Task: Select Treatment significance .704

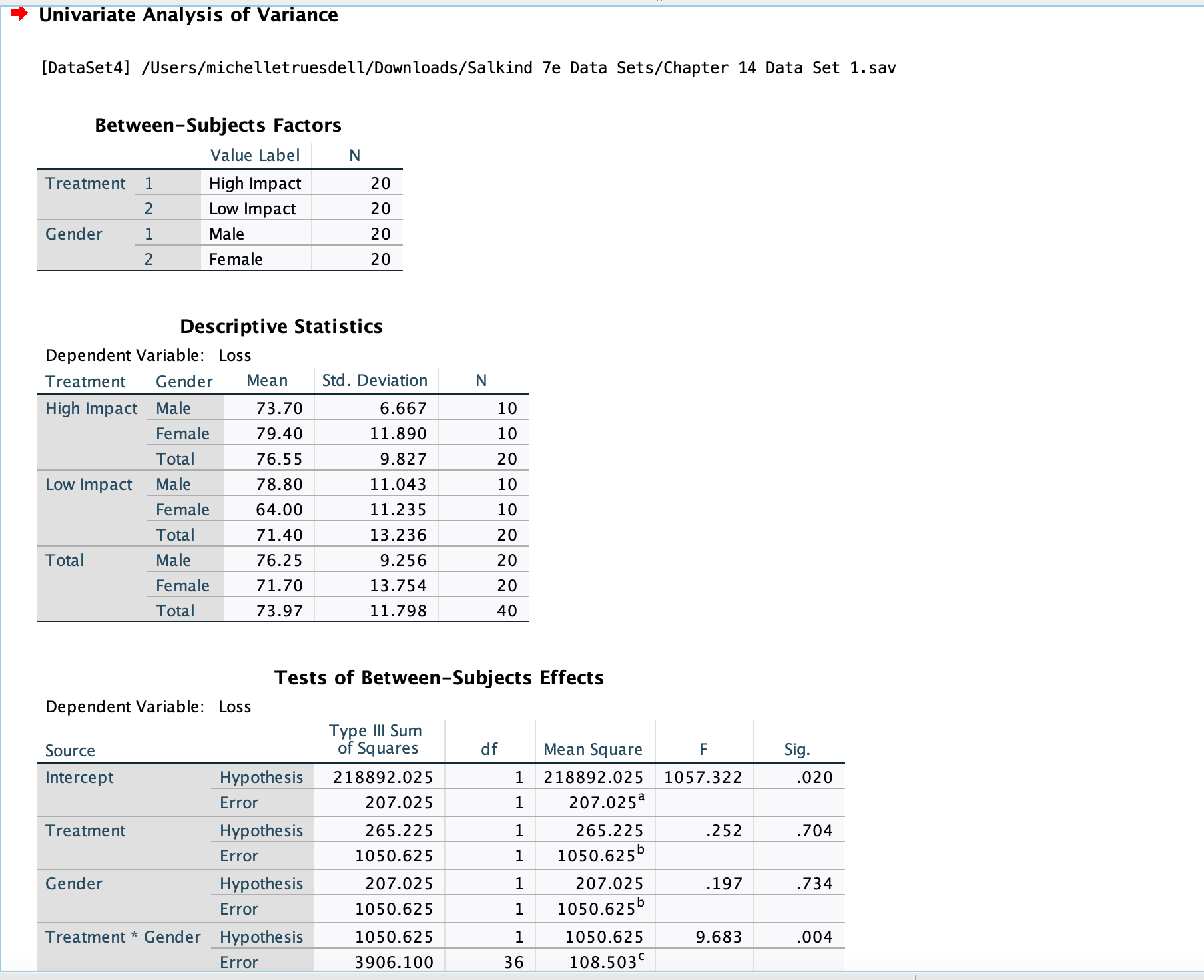Action: point(814,830)
